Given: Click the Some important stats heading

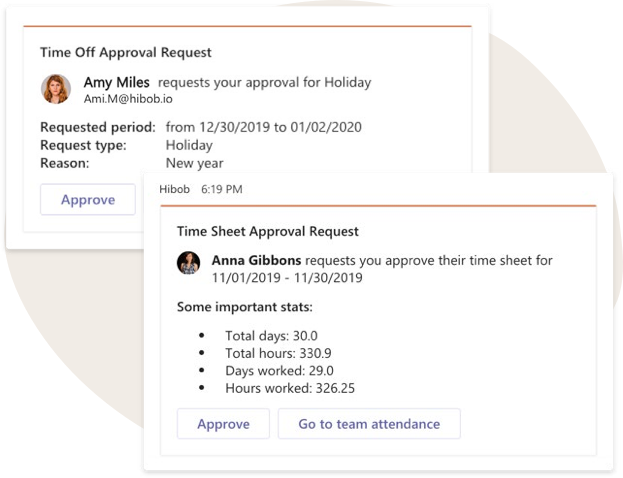Looking at the screenshot, I should coord(245,307).
